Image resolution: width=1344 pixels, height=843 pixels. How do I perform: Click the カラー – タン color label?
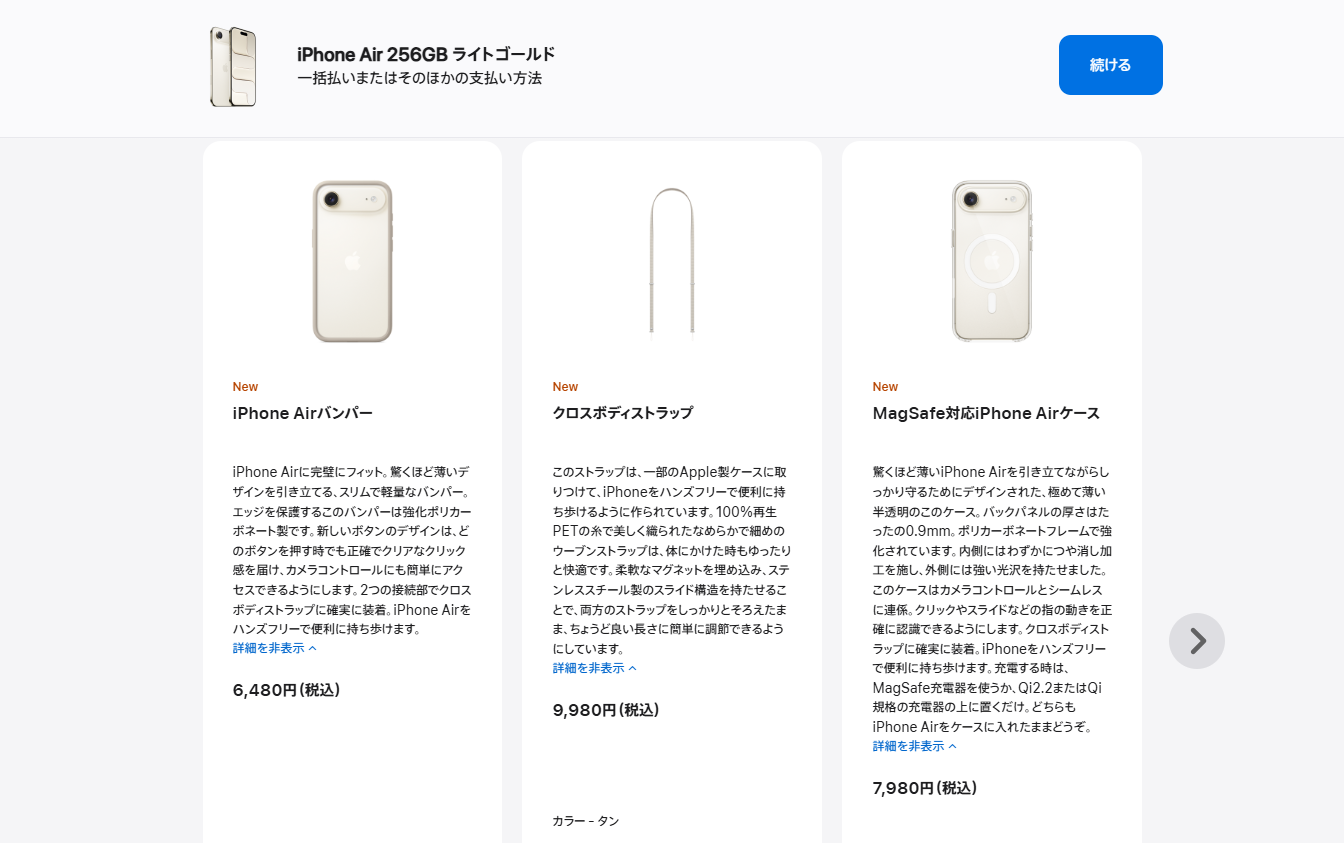(586, 821)
